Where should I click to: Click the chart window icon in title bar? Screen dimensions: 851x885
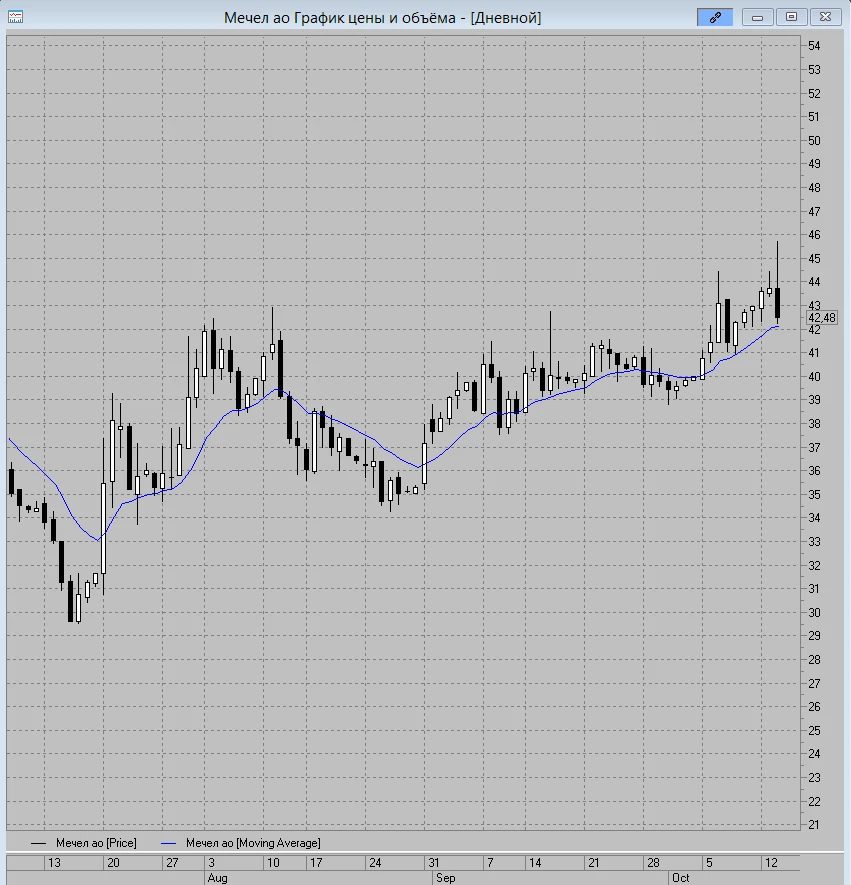pos(15,17)
